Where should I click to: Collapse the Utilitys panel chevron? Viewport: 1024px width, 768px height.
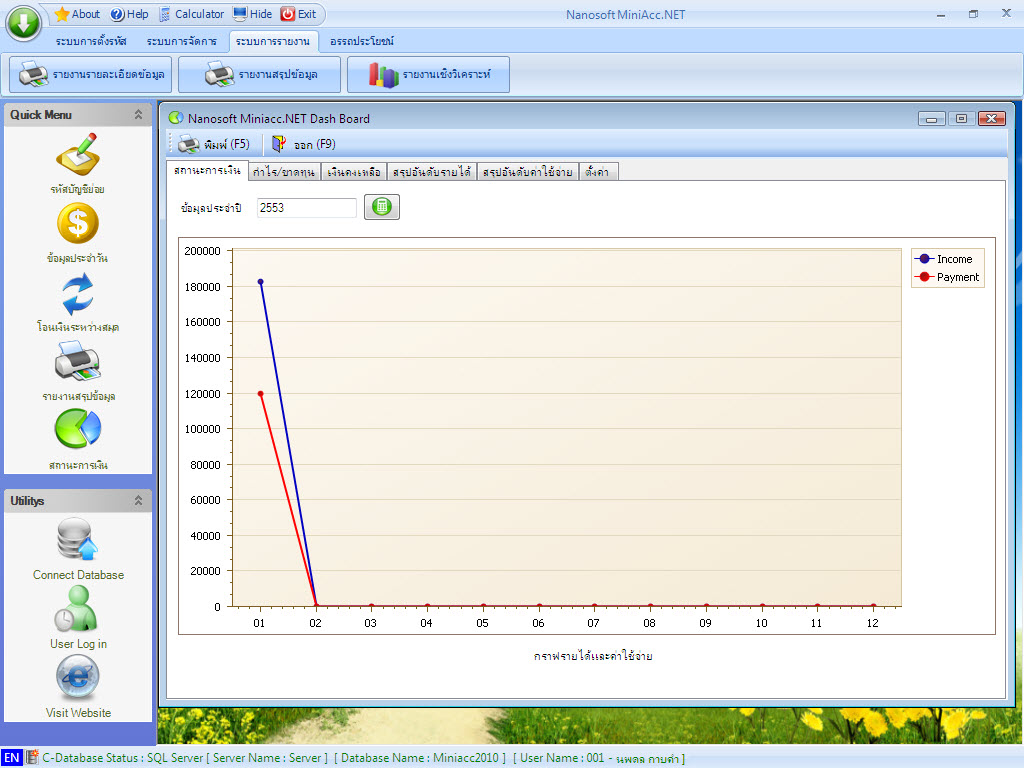click(x=138, y=500)
